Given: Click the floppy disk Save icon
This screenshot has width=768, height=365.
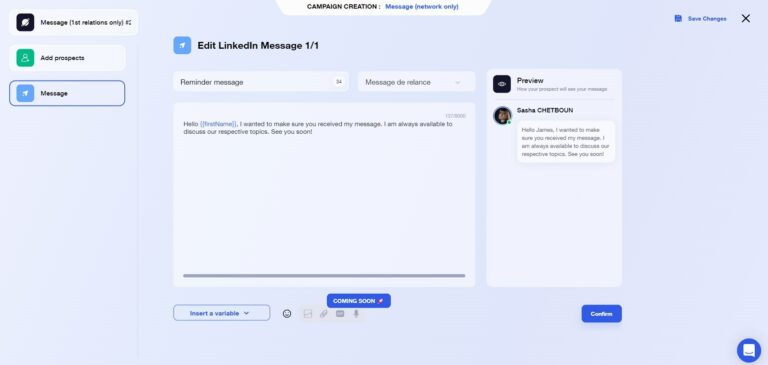Looking at the screenshot, I should click(x=678, y=19).
